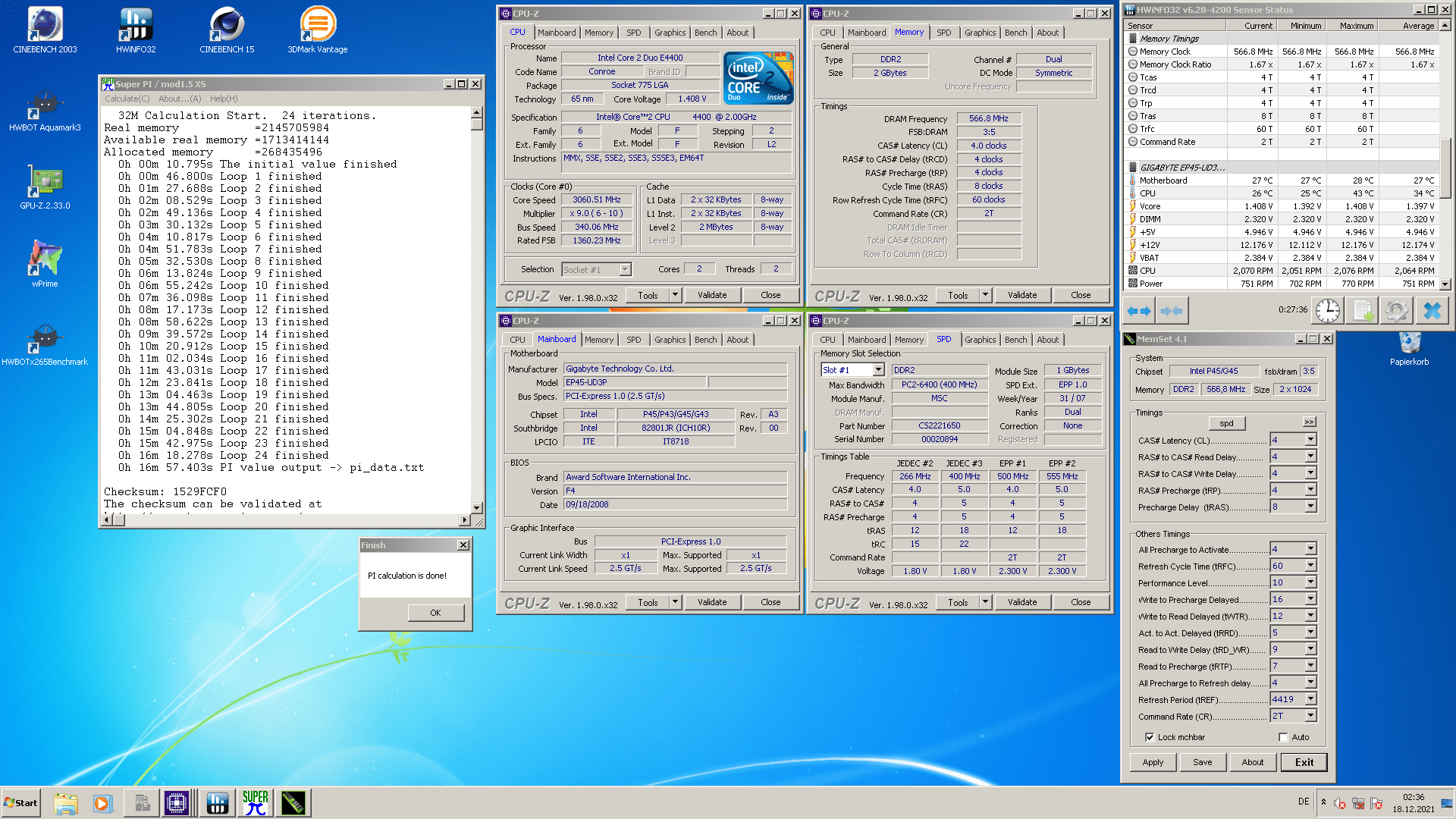Image resolution: width=1456 pixels, height=819 pixels.
Task: Open HWiNFO sensor settings gear icon
Action: click(1396, 311)
